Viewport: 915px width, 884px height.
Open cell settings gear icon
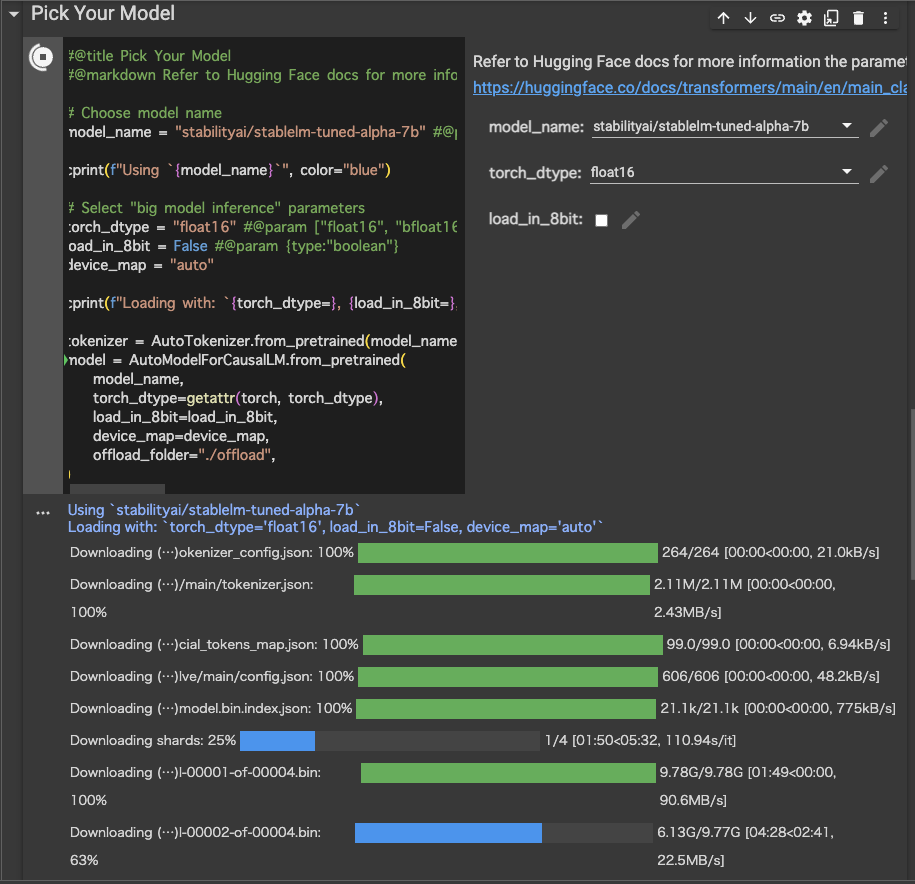click(x=804, y=18)
